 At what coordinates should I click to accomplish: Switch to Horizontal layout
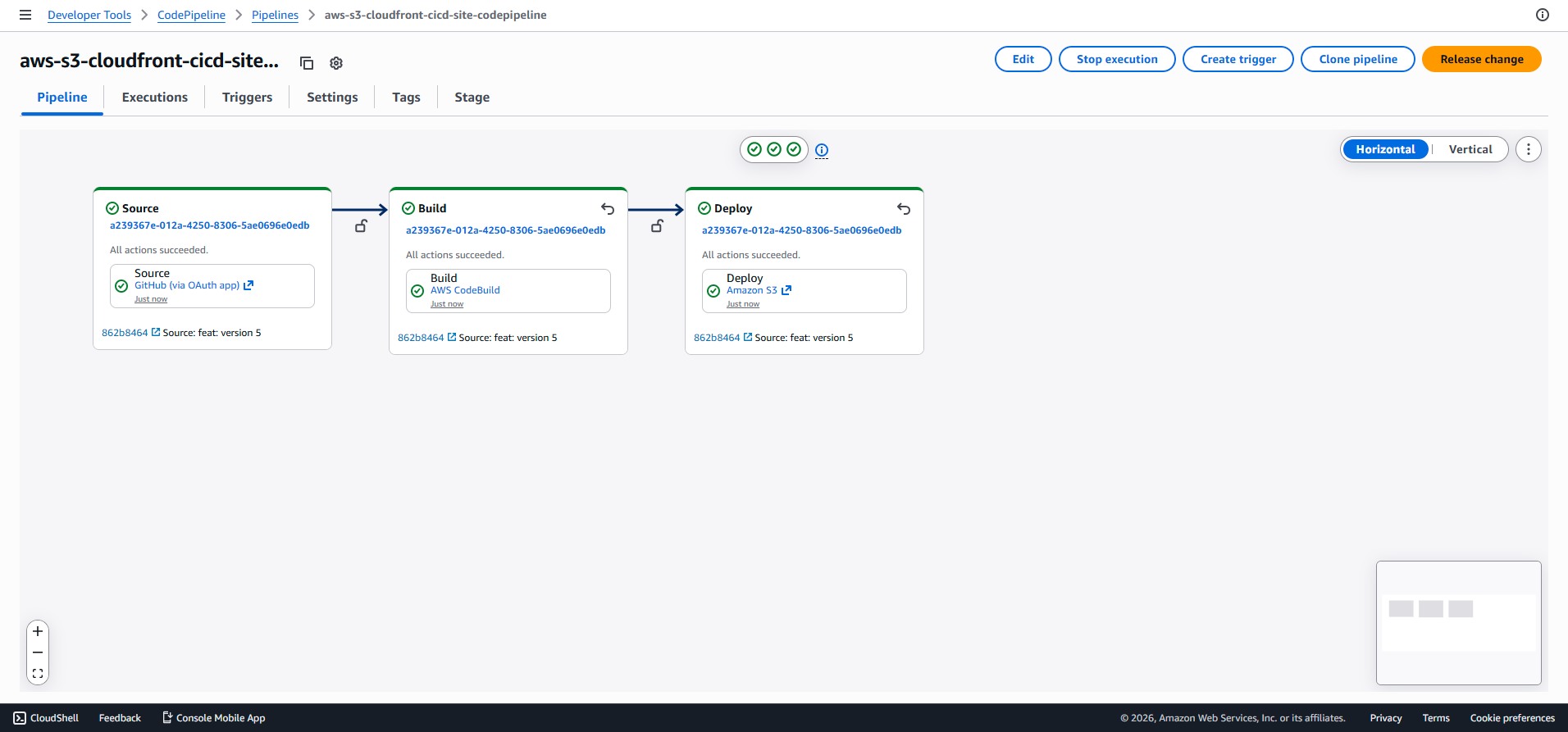click(x=1385, y=149)
